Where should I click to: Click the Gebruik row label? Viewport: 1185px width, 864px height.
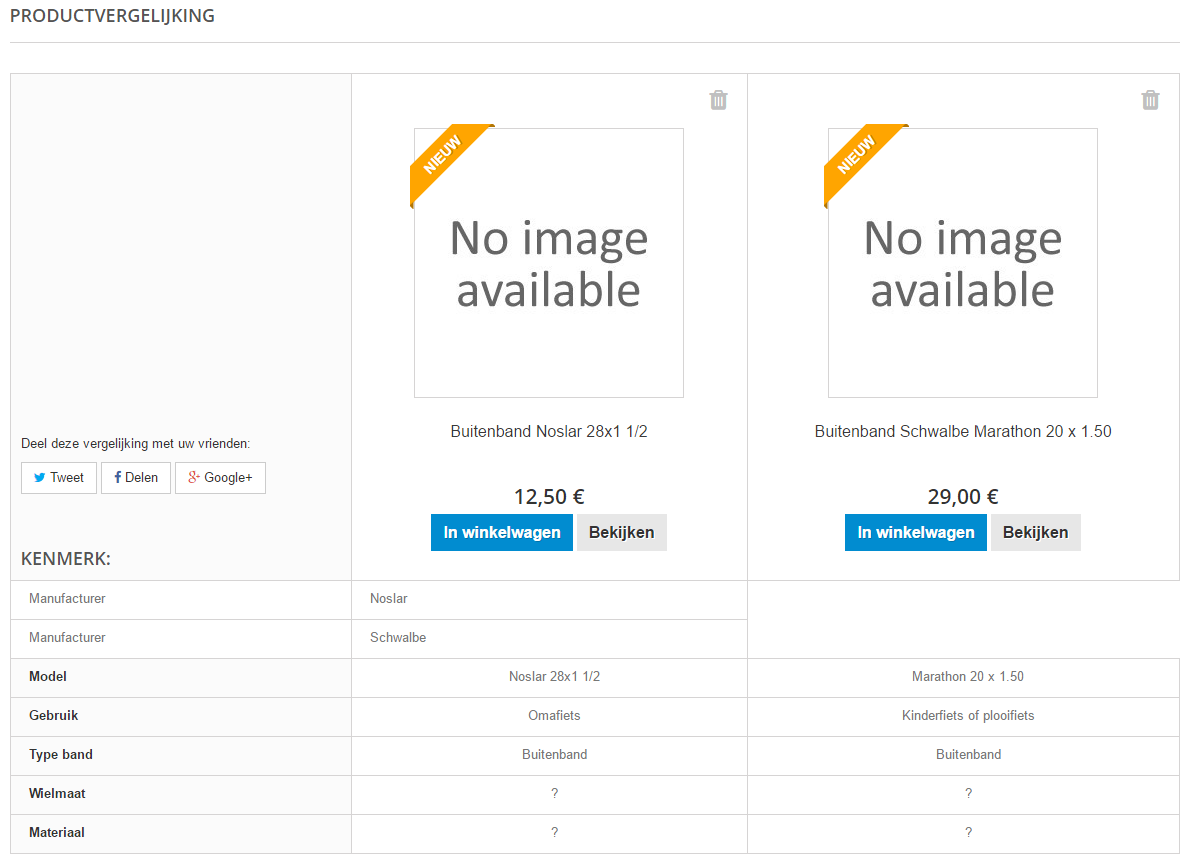pyautogui.click(x=54, y=716)
